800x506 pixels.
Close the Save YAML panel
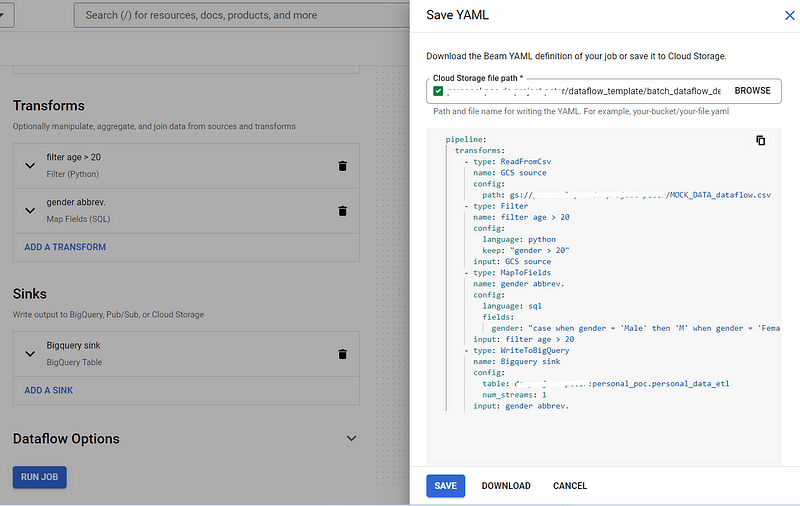tap(789, 15)
